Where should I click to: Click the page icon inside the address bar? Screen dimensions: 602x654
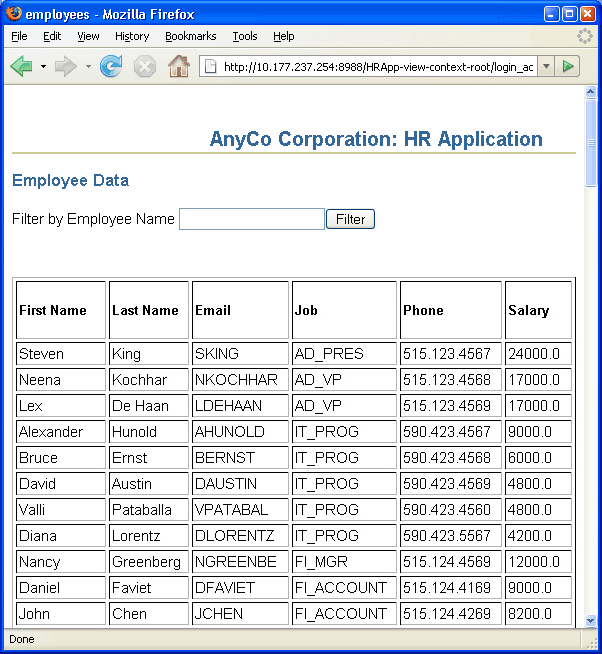click(x=211, y=67)
